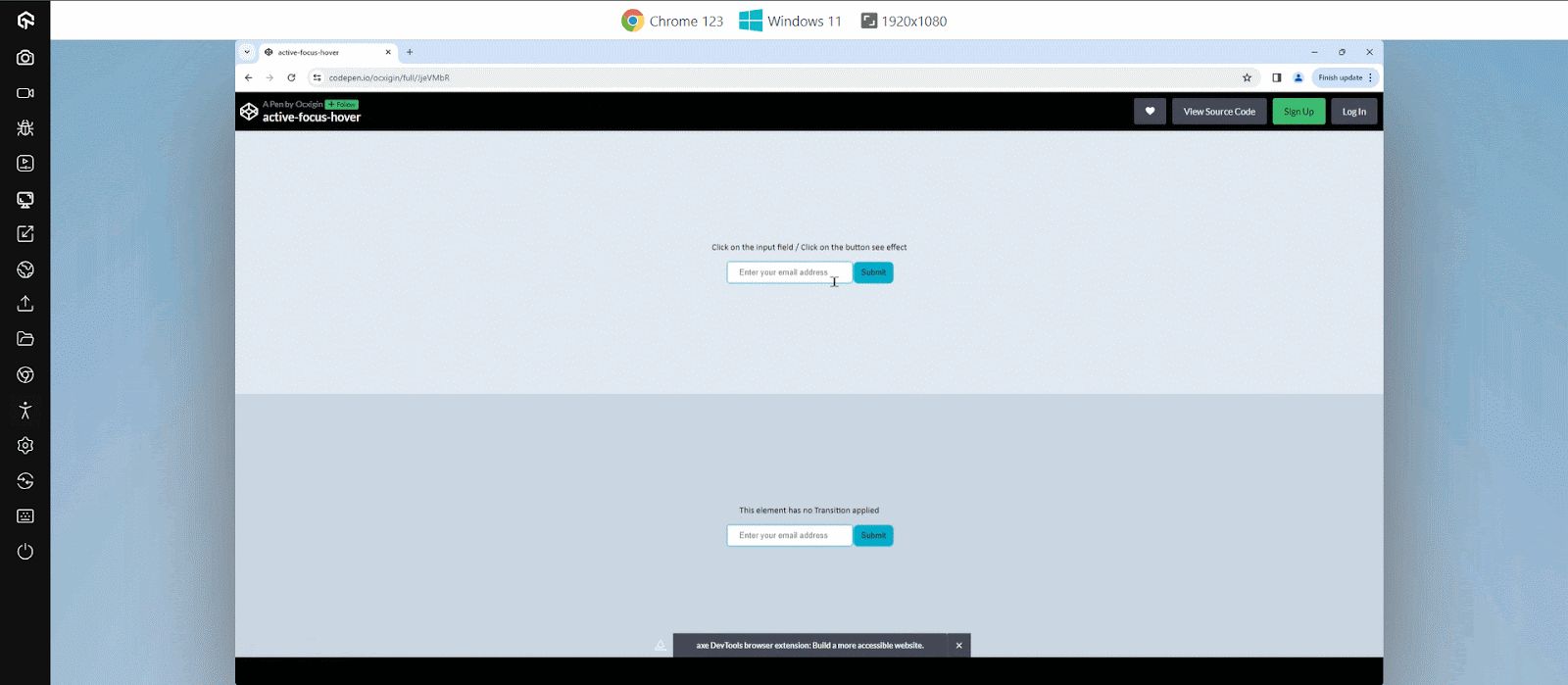Start video recording with the camcorder icon

click(x=25, y=93)
